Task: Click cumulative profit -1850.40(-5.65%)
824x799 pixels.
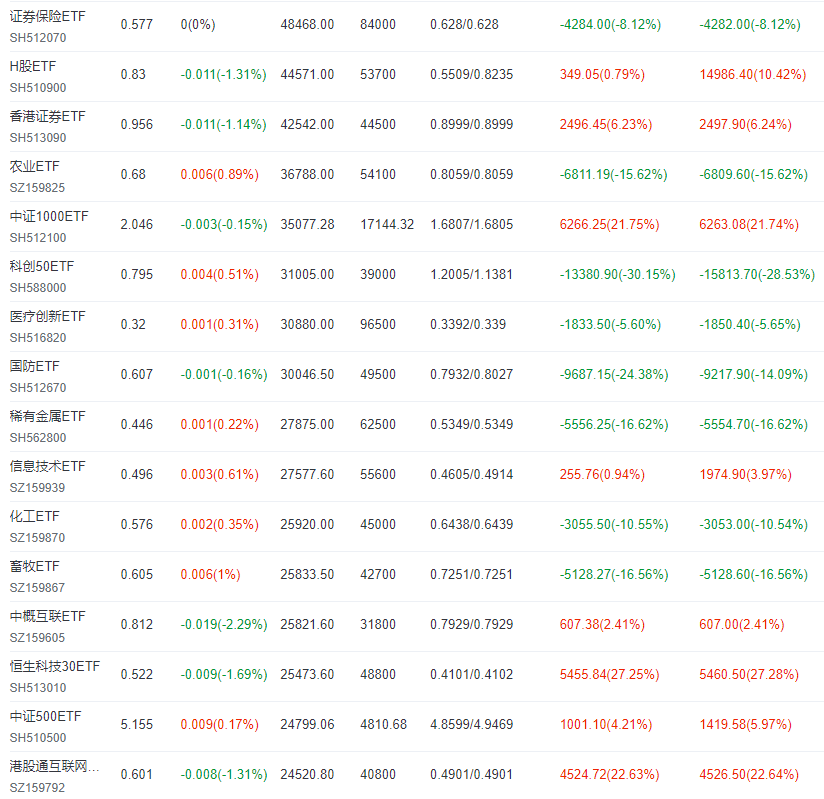Action: 750,324
